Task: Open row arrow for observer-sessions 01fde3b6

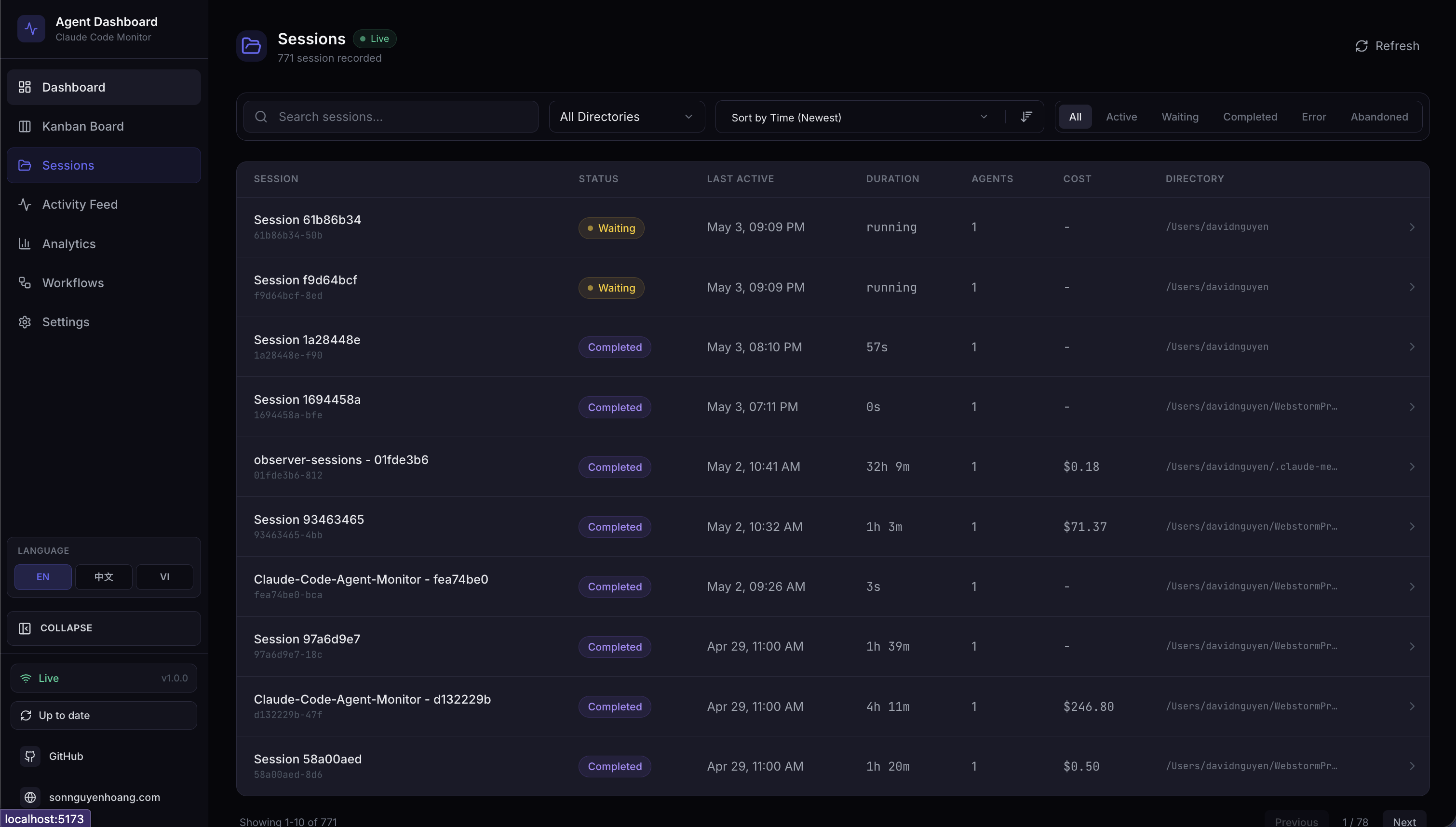Action: point(1412,467)
